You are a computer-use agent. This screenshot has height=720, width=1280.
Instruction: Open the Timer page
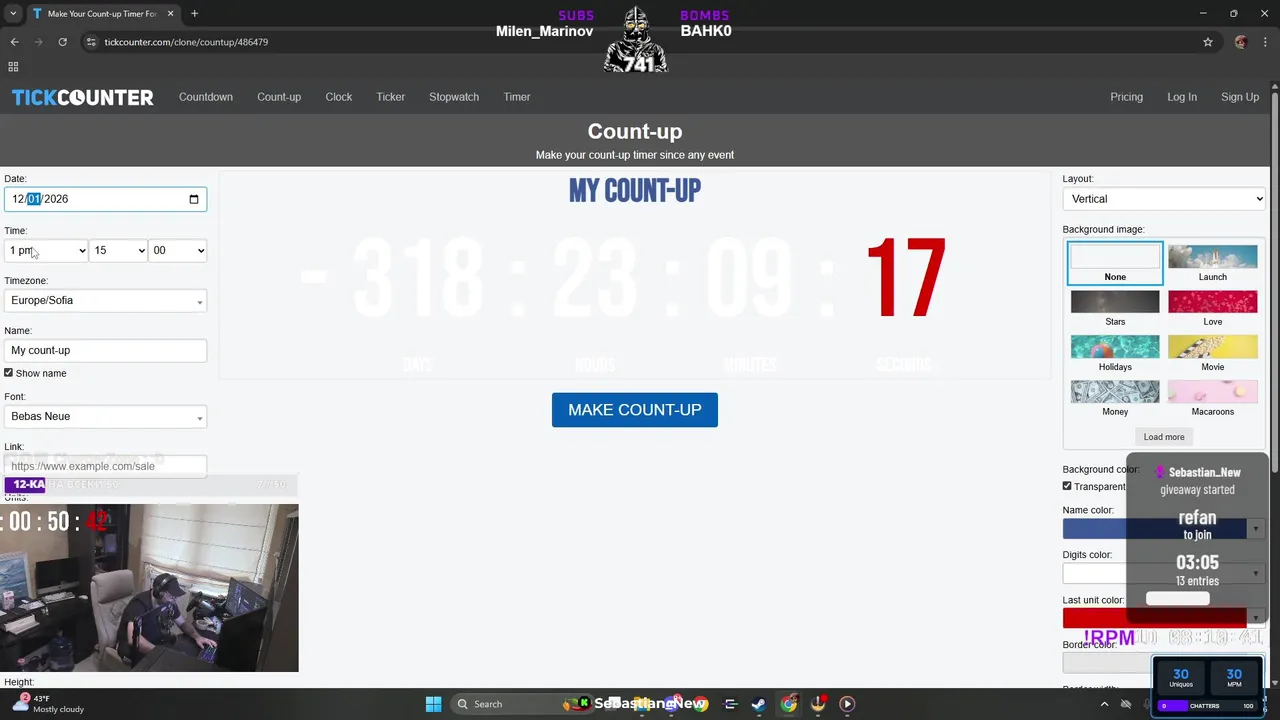pos(517,97)
